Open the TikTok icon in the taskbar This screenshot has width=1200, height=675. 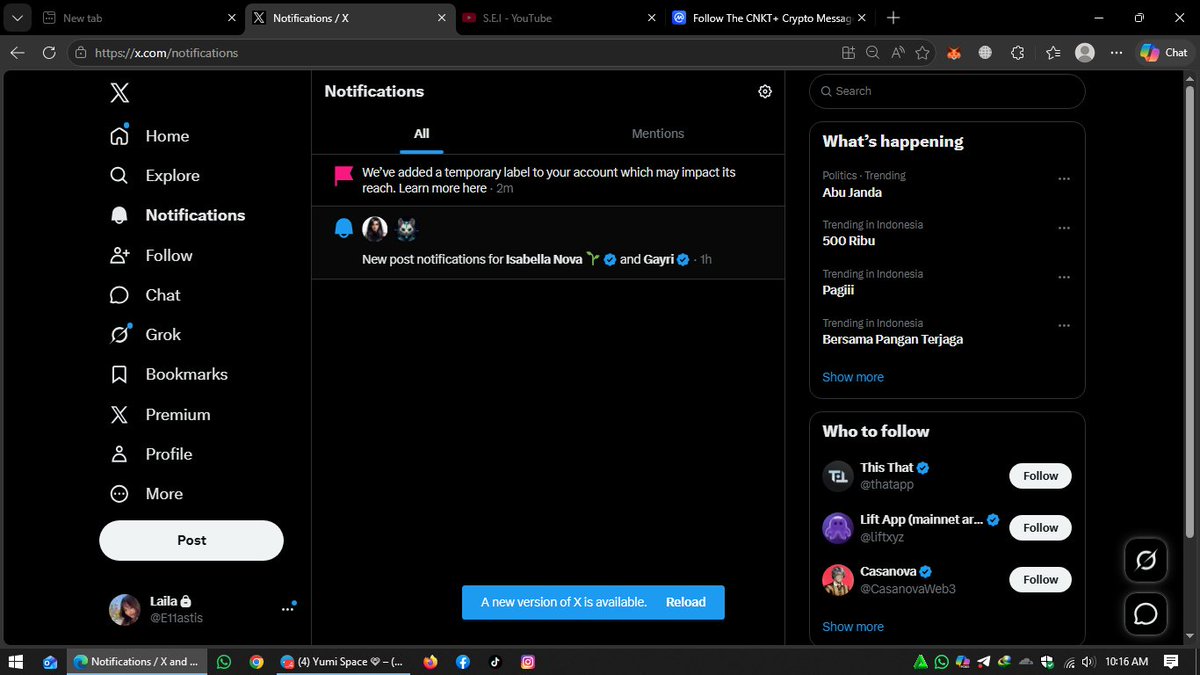pos(495,661)
